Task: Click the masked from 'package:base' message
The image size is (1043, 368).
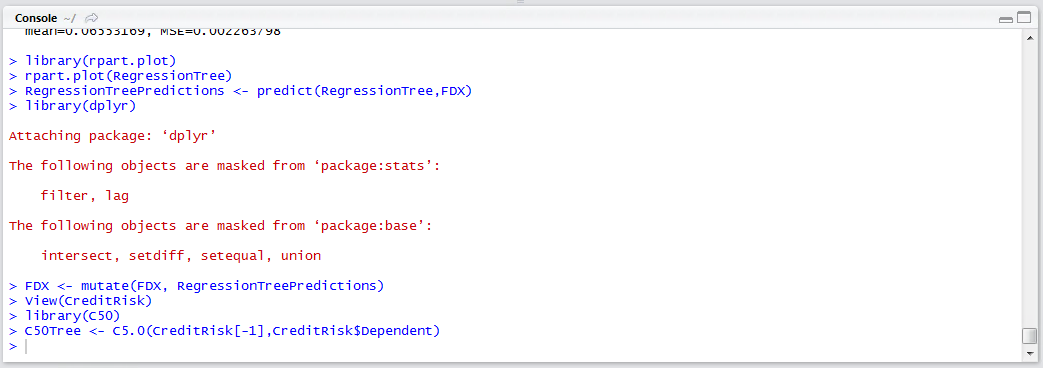Action: [221, 226]
